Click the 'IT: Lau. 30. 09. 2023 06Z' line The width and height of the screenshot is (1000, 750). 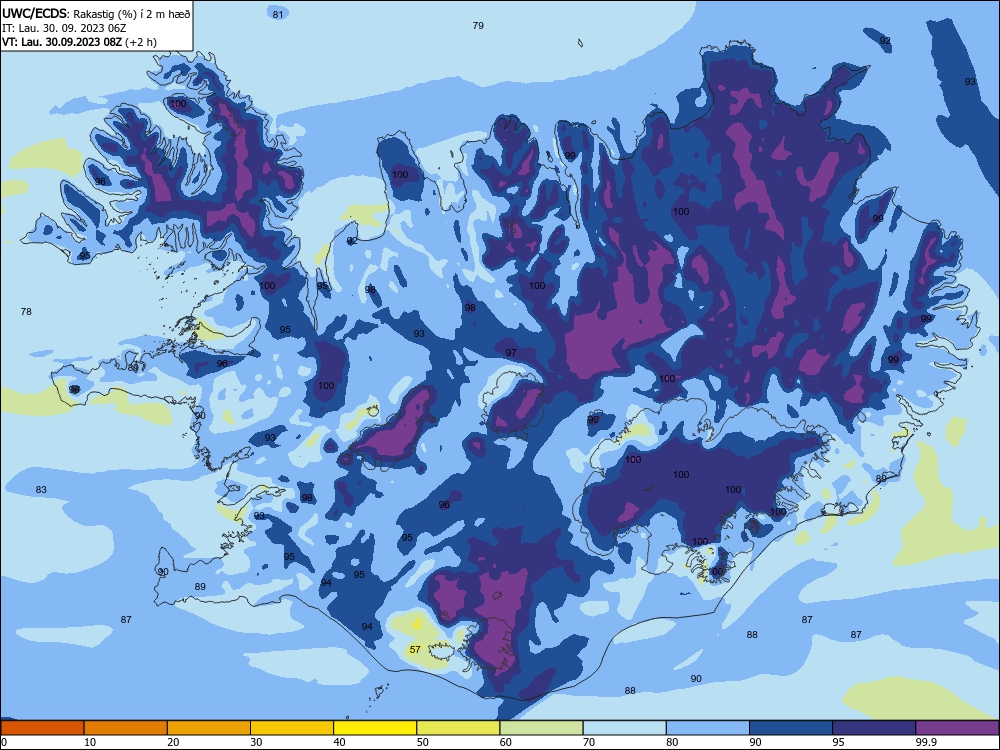click(64, 28)
